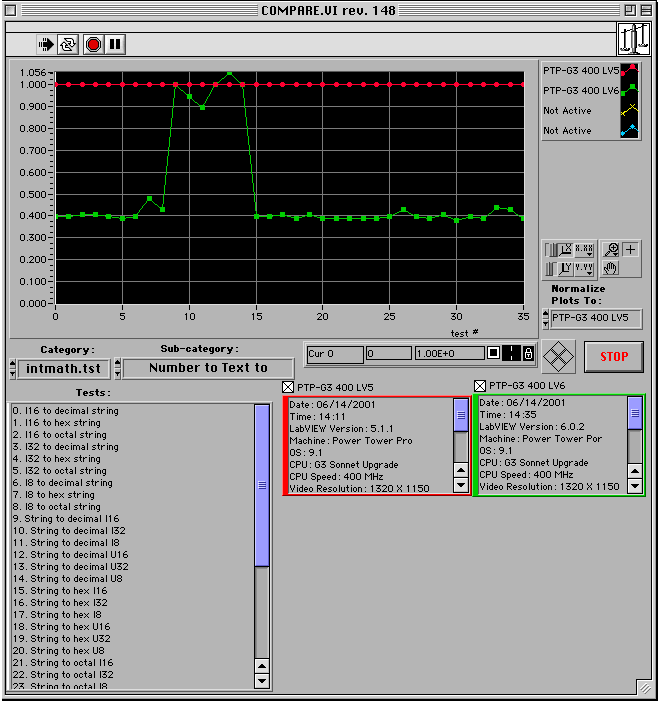Click the cursor mover diamond pad
This screenshot has height=701, width=658.
click(x=558, y=356)
